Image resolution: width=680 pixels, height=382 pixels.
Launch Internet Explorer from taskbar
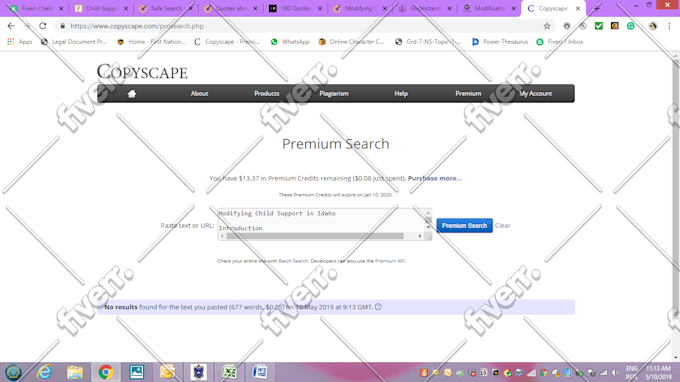coord(44,372)
